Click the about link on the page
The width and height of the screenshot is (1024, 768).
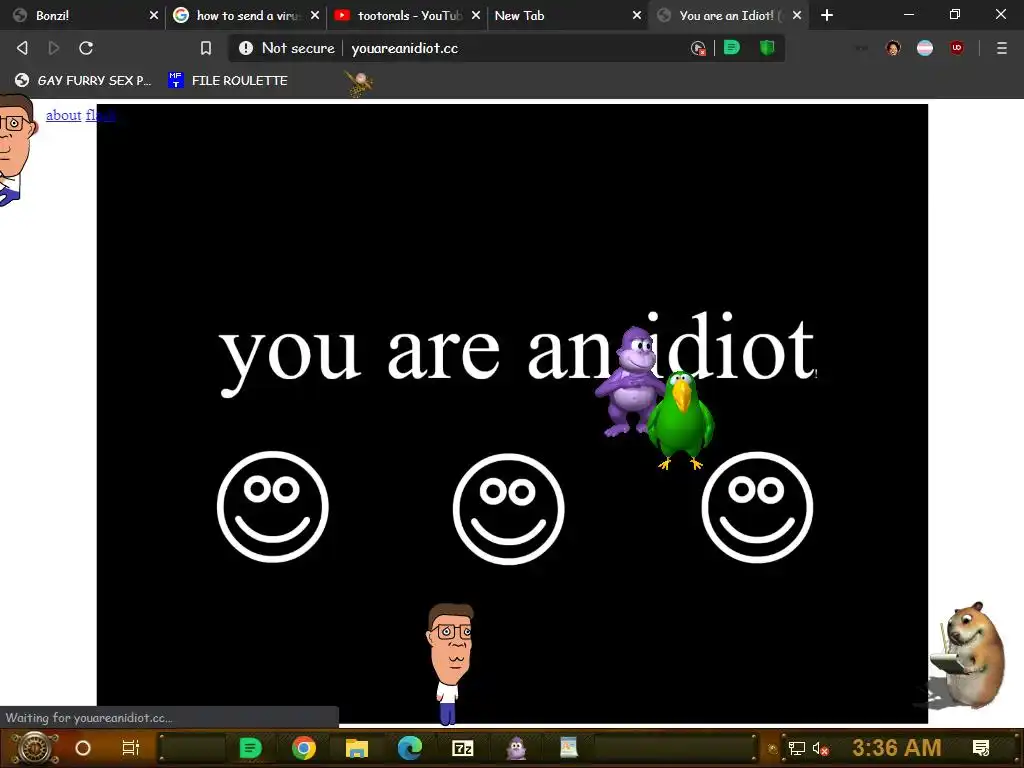pyautogui.click(x=63, y=116)
